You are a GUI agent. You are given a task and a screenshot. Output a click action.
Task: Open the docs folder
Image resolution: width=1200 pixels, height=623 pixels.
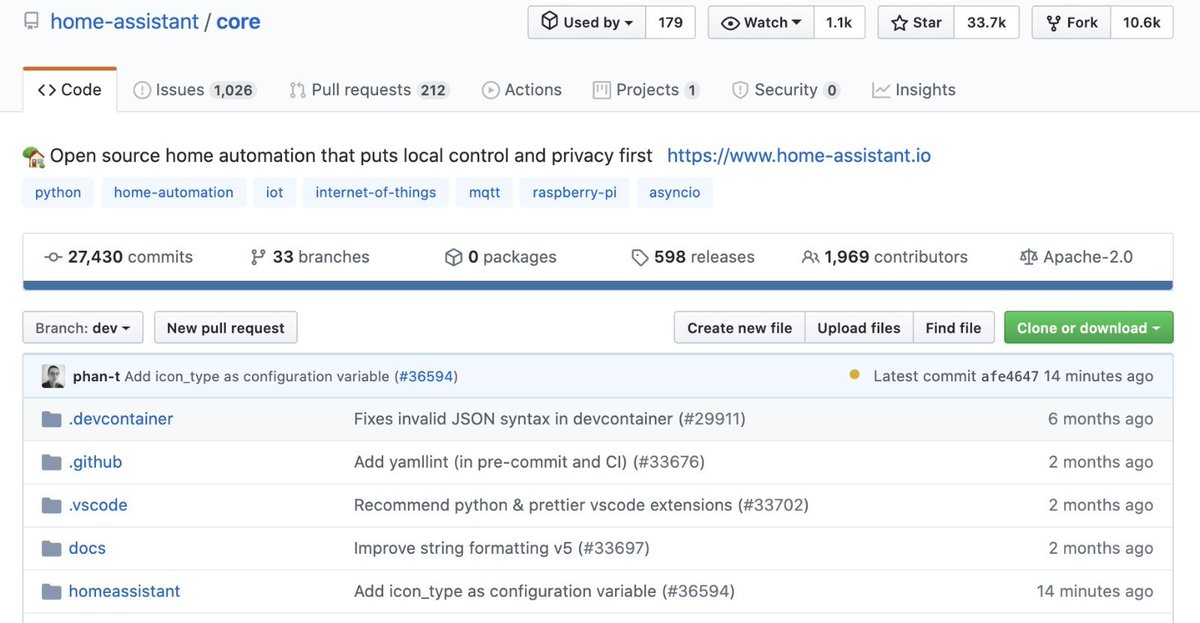tap(87, 548)
